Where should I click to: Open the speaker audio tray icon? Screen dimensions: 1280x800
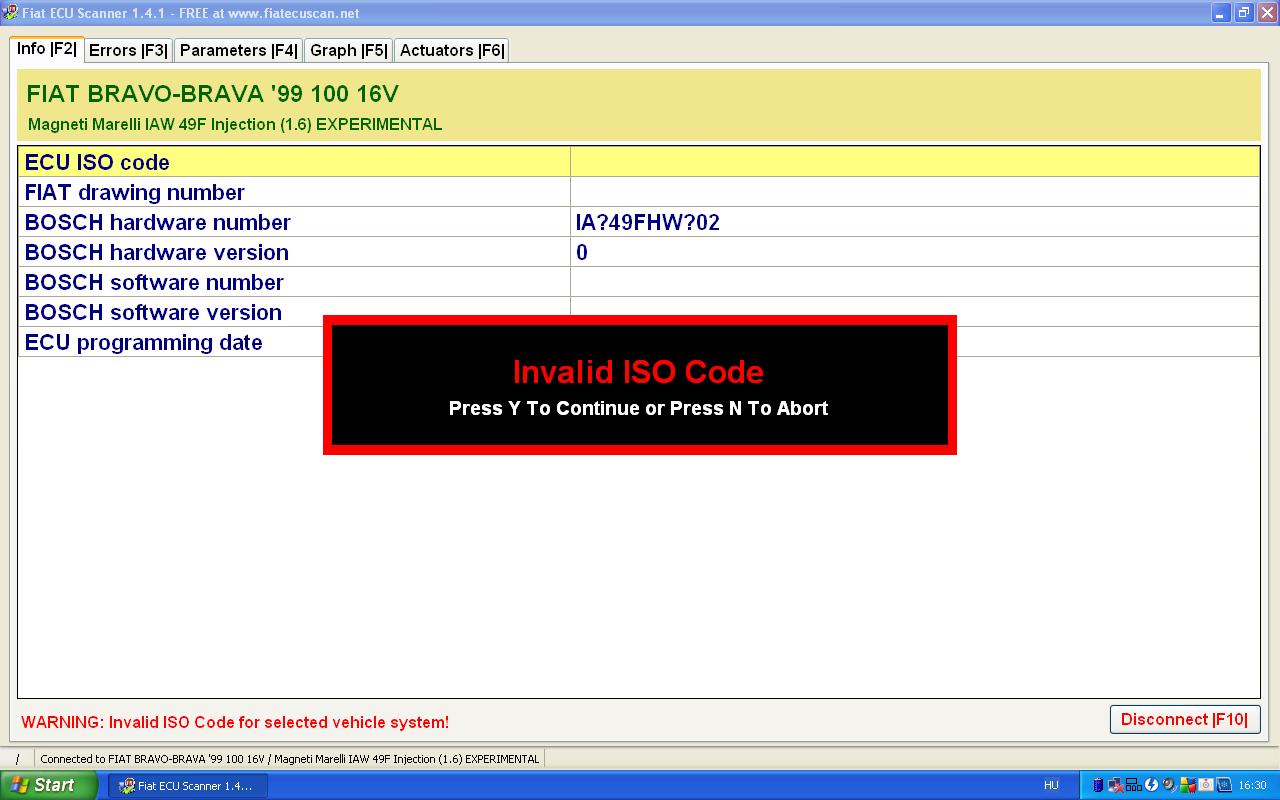(x=1168, y=786)
